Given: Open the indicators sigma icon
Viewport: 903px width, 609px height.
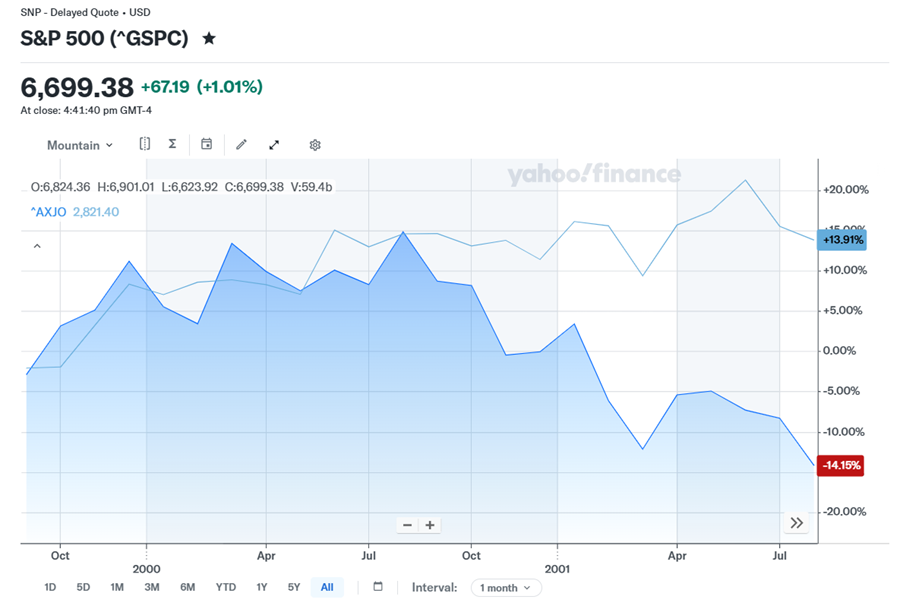Looking at the screenshot, I should (x=172, y=144).
